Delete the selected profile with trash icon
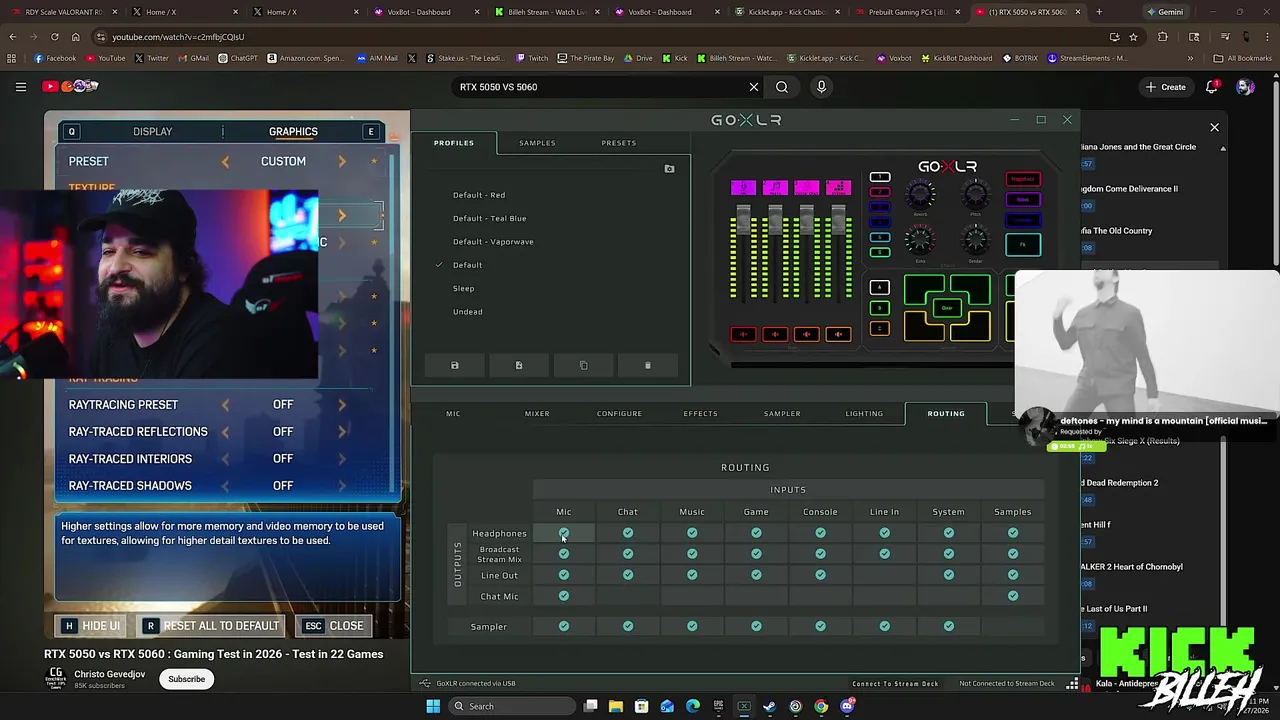This screenshot has width=1280, height=720. tap(647, 365)
